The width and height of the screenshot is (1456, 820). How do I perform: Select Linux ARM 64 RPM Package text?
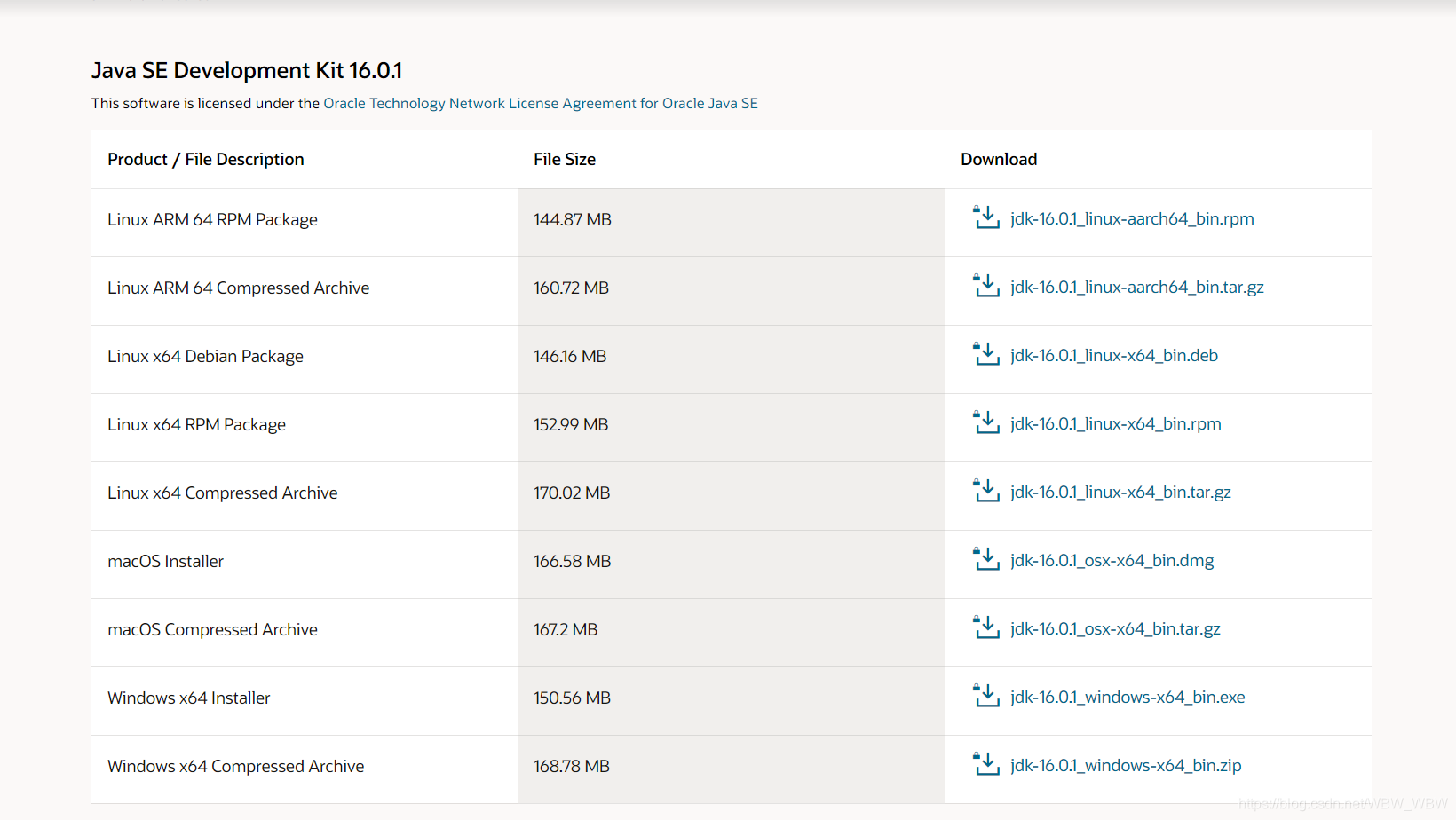(212, 219)
